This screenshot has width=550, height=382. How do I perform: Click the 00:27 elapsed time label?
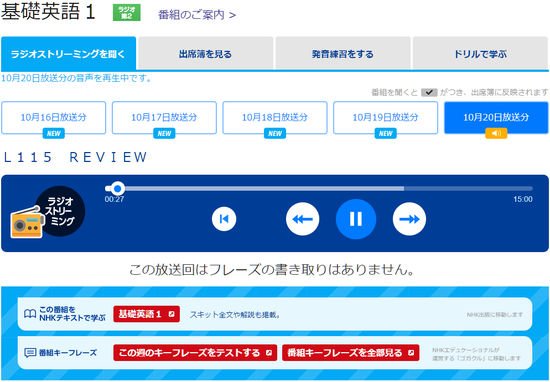pos(114,199)
